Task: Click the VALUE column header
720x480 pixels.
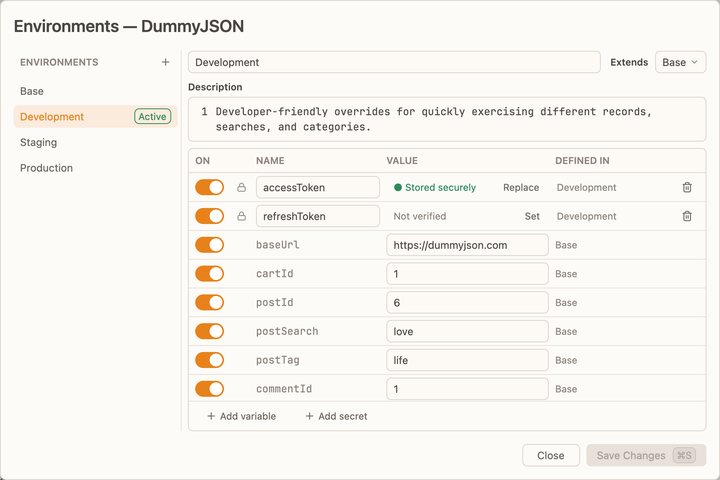Action: tap(402, 161)
